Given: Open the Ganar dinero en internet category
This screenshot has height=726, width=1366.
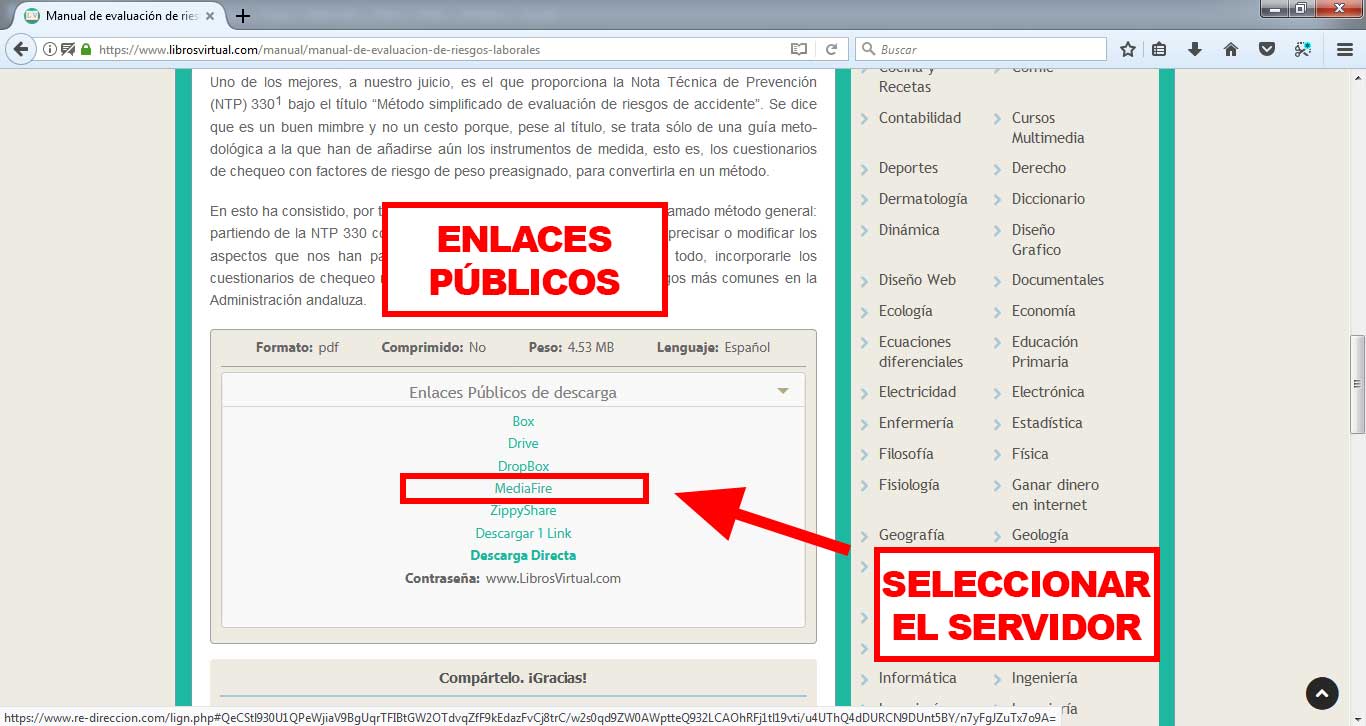Looking at the screenshot, I should (x=1055, y=494).
